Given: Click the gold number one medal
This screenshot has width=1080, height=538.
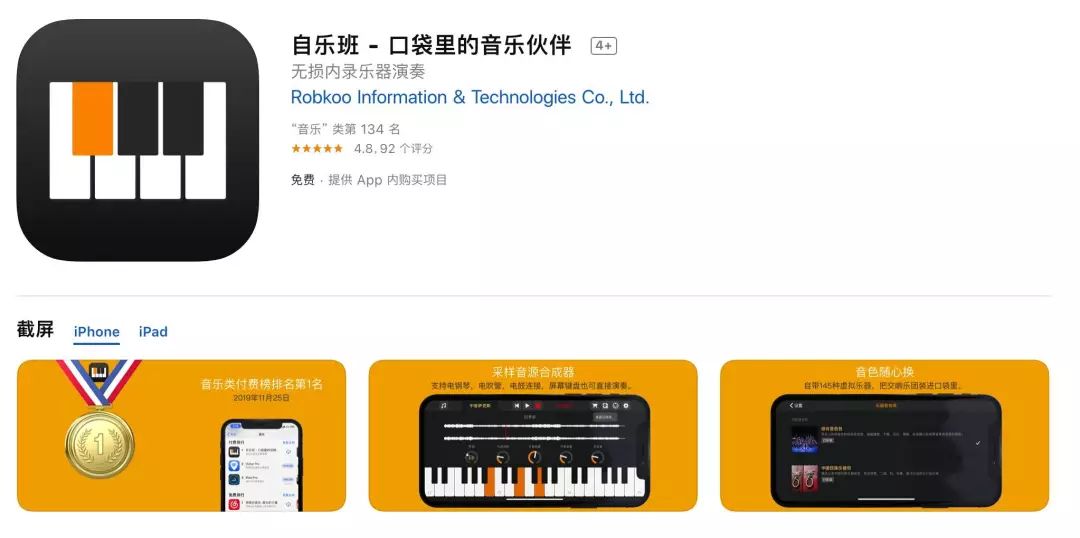Looking at the screenshot, I should [100, 444].
